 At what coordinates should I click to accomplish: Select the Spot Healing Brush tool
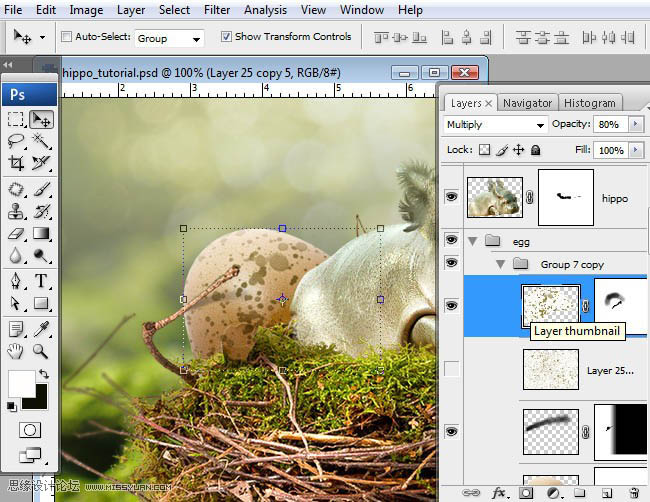click(x=16, y=189)
